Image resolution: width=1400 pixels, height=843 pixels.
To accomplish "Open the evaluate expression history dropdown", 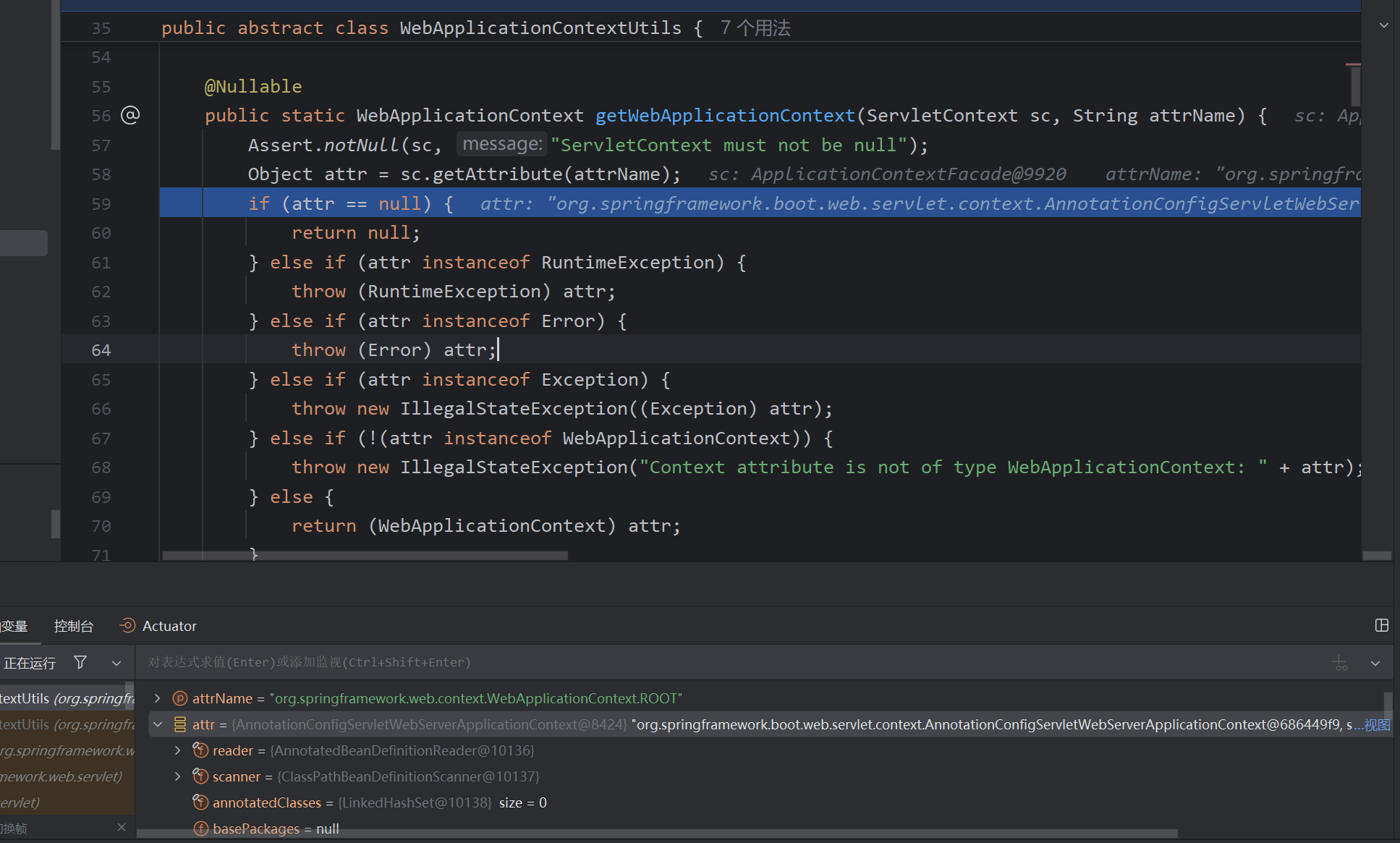I will [1375, 663].
